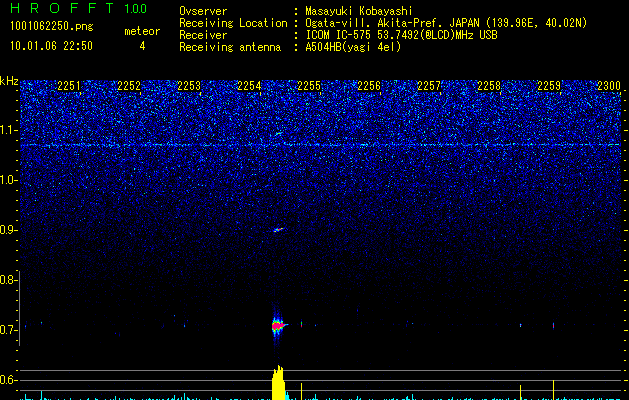Viewport: 629px width, 400px height.
Task: Click the 2252 time marker
Action: click(129, 86)
